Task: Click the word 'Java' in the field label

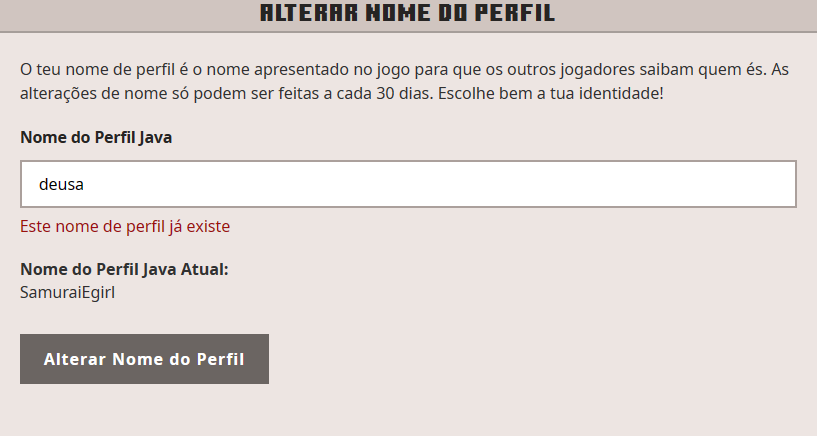Action: [155, 138]
